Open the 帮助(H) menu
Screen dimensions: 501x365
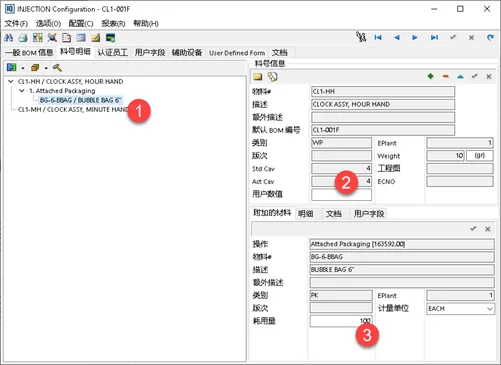click(x=146, y=23)
